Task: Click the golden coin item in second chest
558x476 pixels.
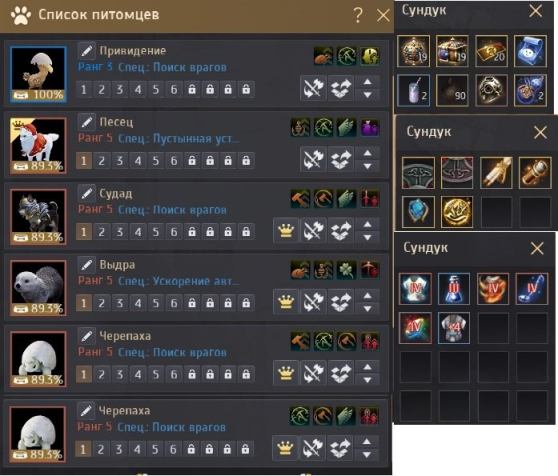Action: (x=457, y=212)
